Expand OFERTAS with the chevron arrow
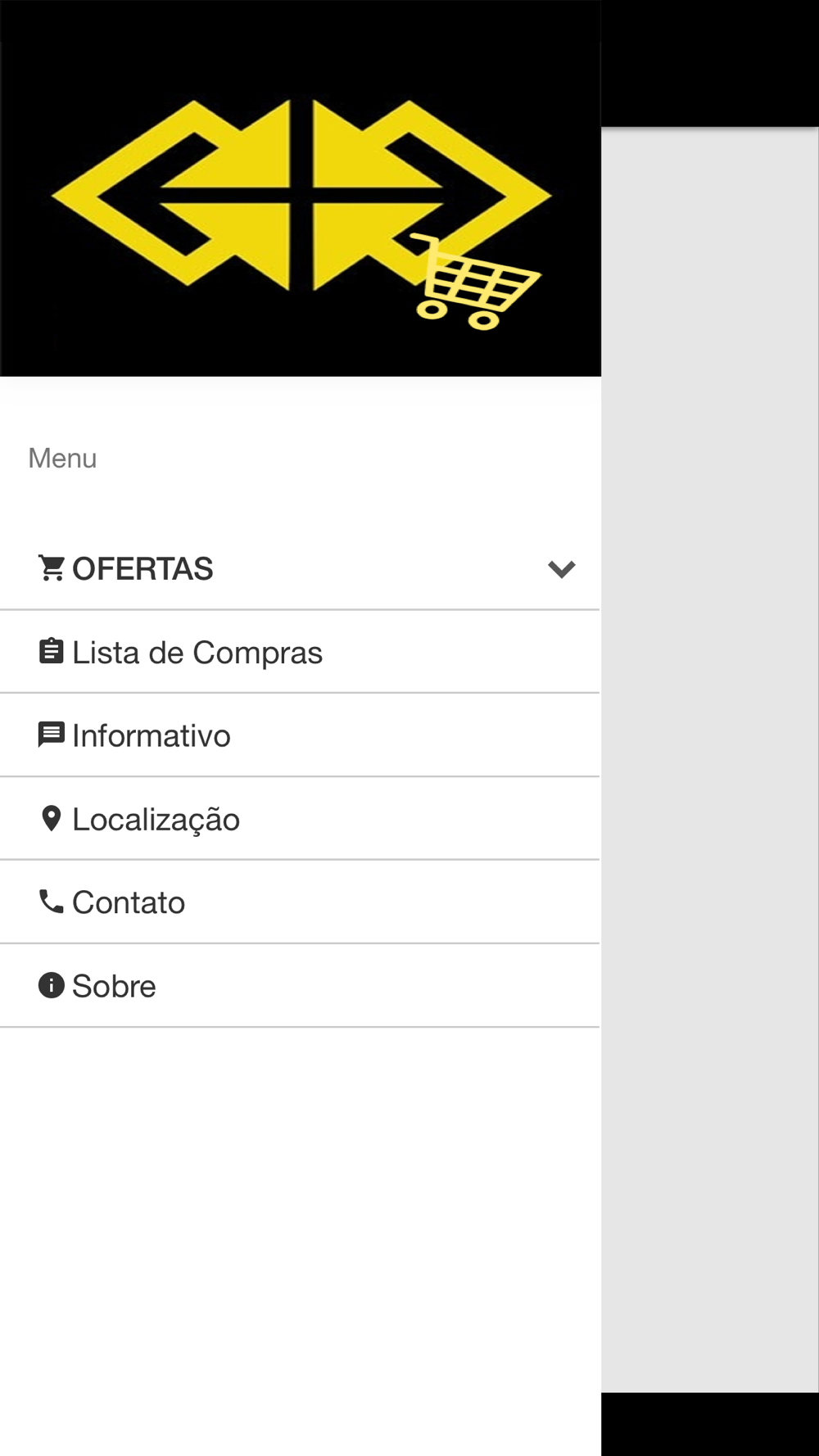This screenshot has height=1456, width=819. (562, 569)
